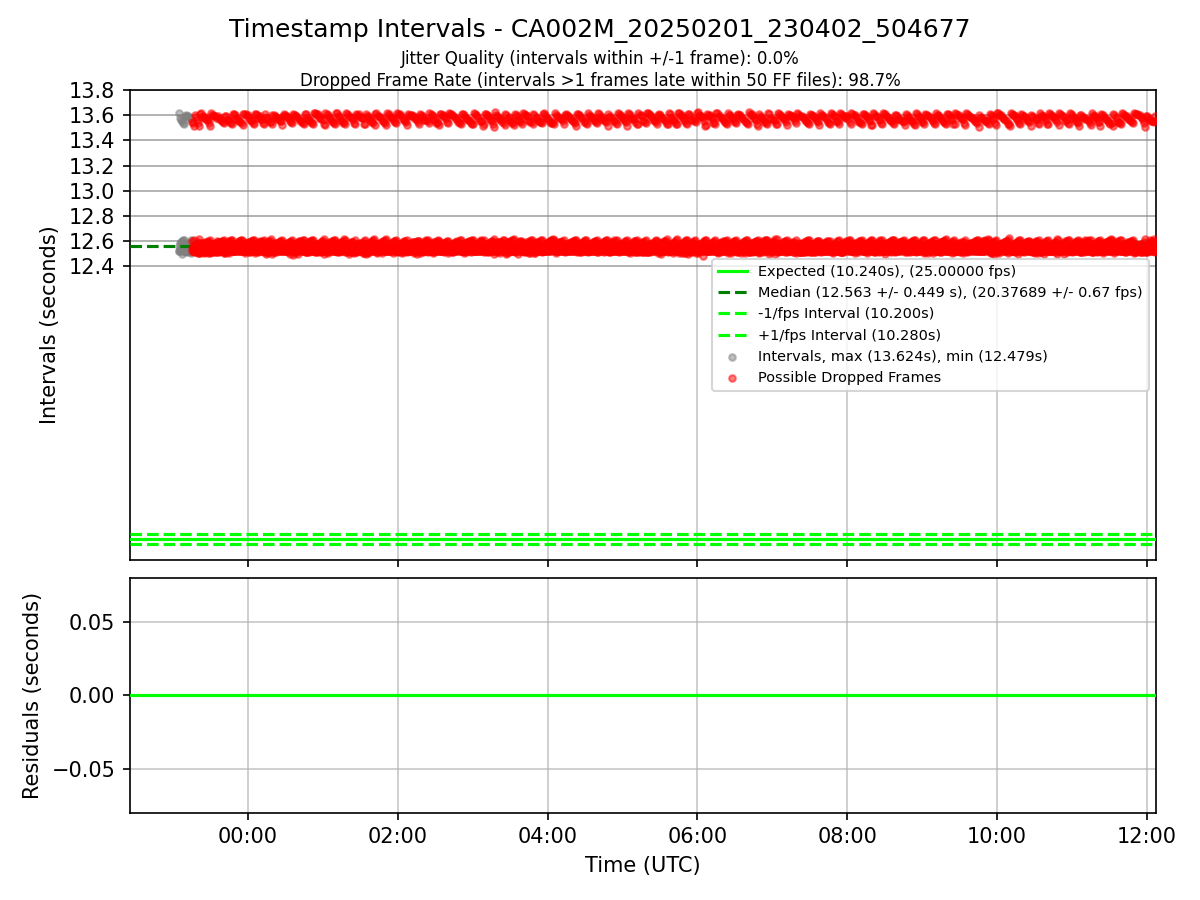Click the gray dot marker beside 'Intervals, max'
Screen dimensions: 1200x900
pyautogui.click(x=733, y=357)
